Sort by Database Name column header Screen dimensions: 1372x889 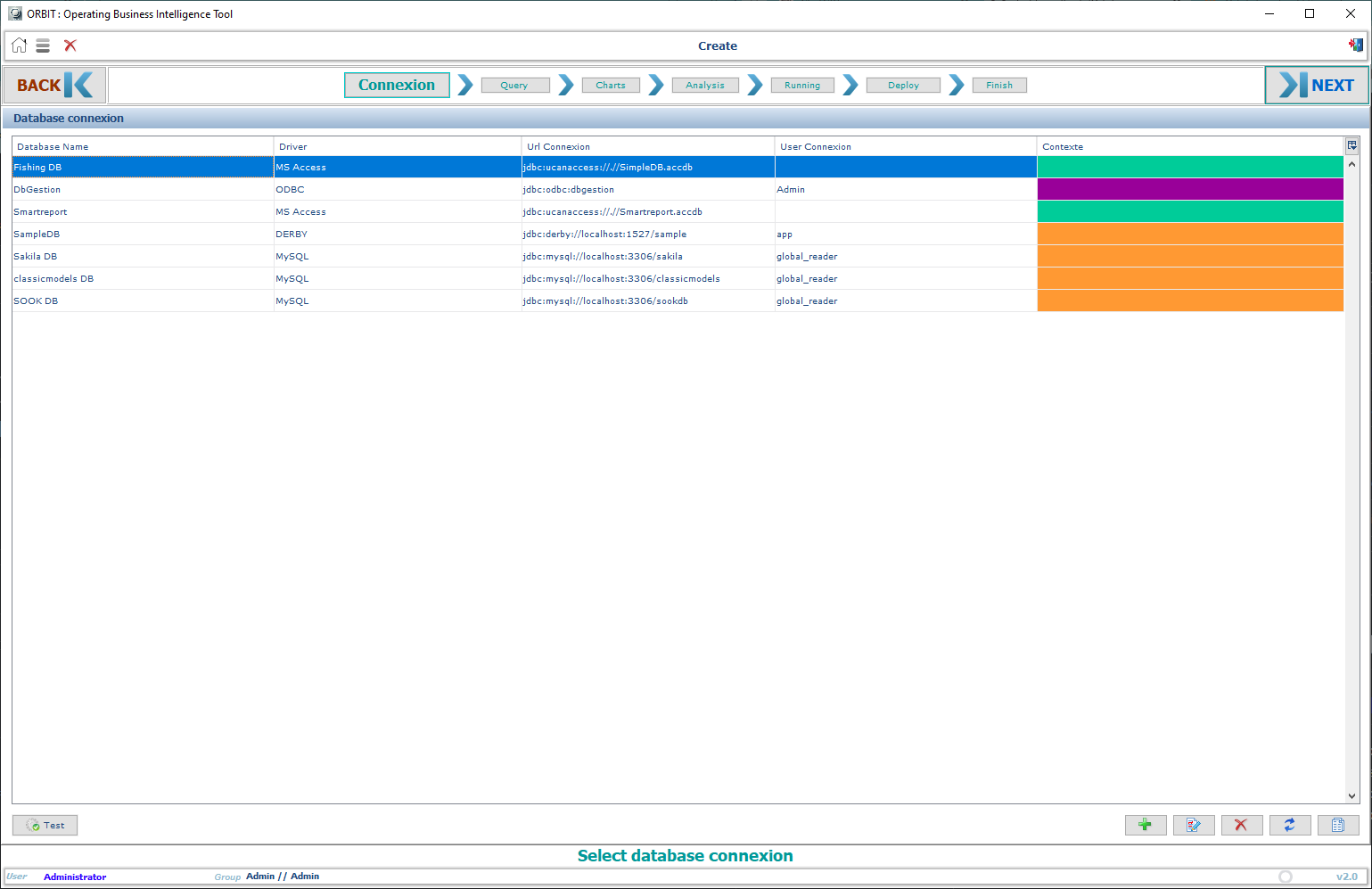[143, 146]
